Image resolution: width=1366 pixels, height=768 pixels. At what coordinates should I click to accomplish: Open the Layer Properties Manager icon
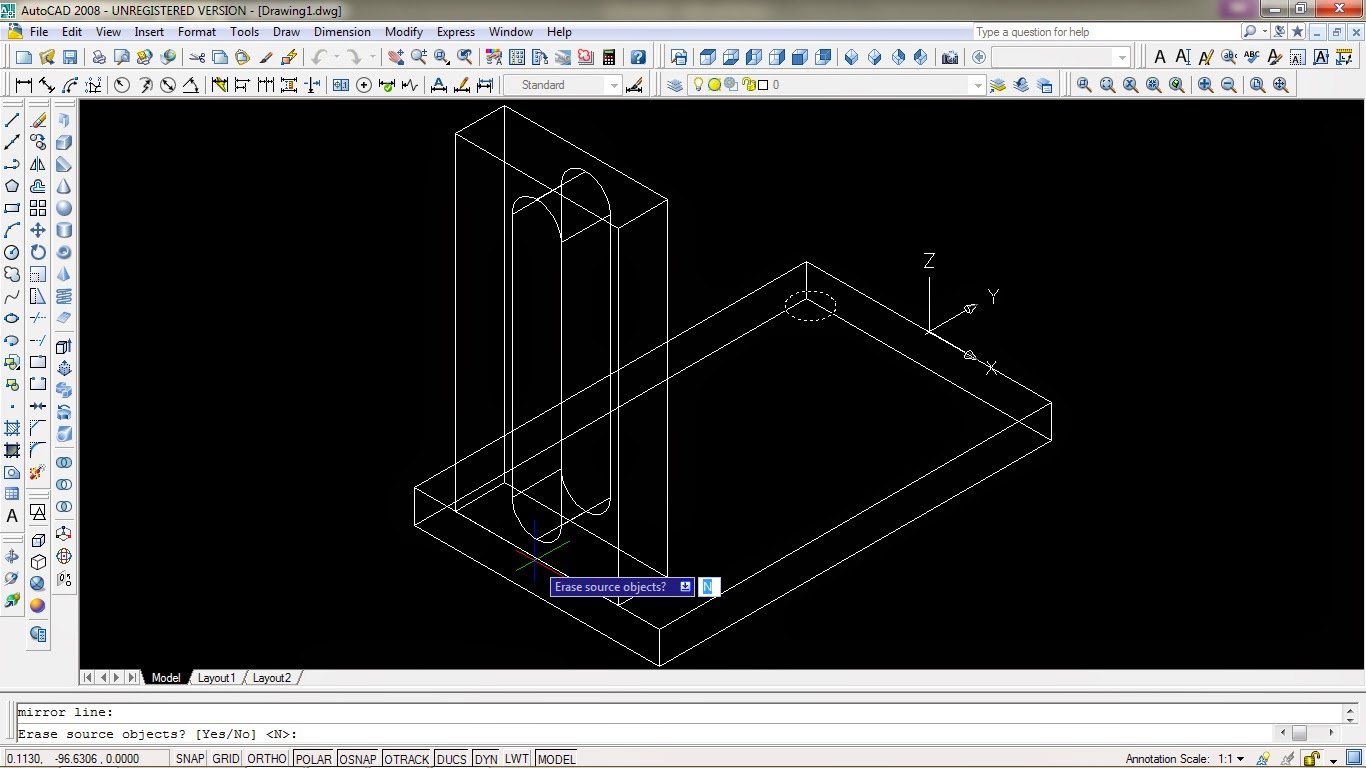pos(675,85)
